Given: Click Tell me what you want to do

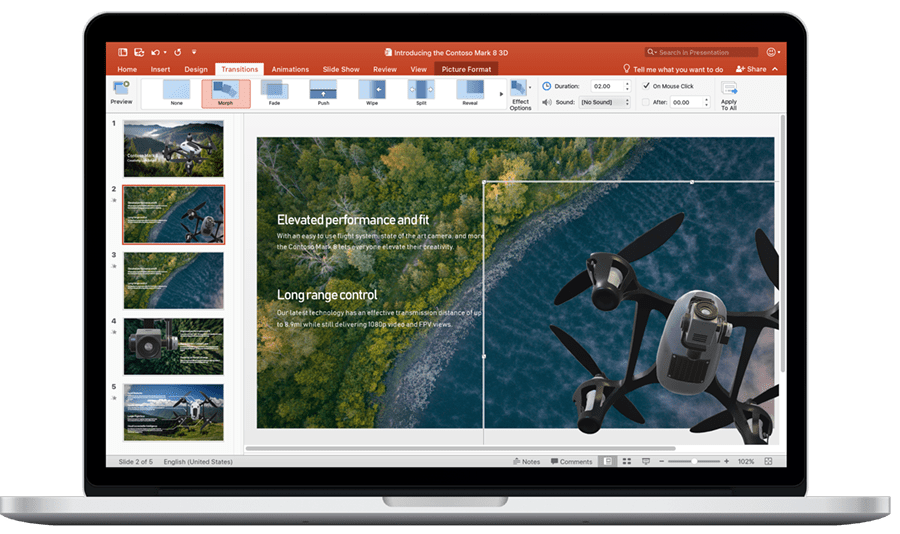Looking at the screenshot, I should pos(673,69).
